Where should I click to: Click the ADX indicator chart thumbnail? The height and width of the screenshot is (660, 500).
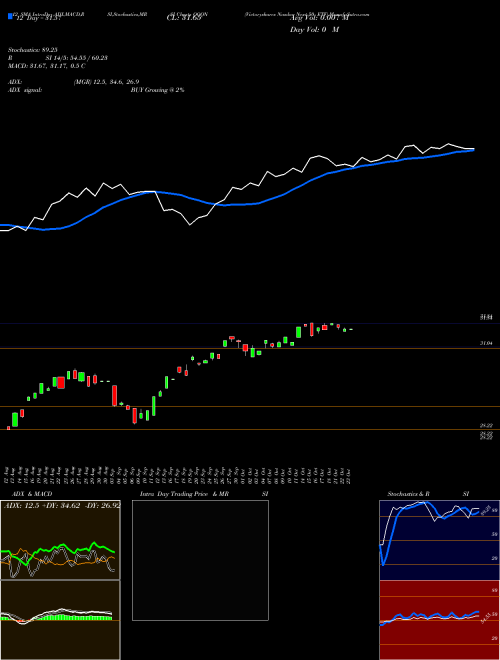pos(60,540)
